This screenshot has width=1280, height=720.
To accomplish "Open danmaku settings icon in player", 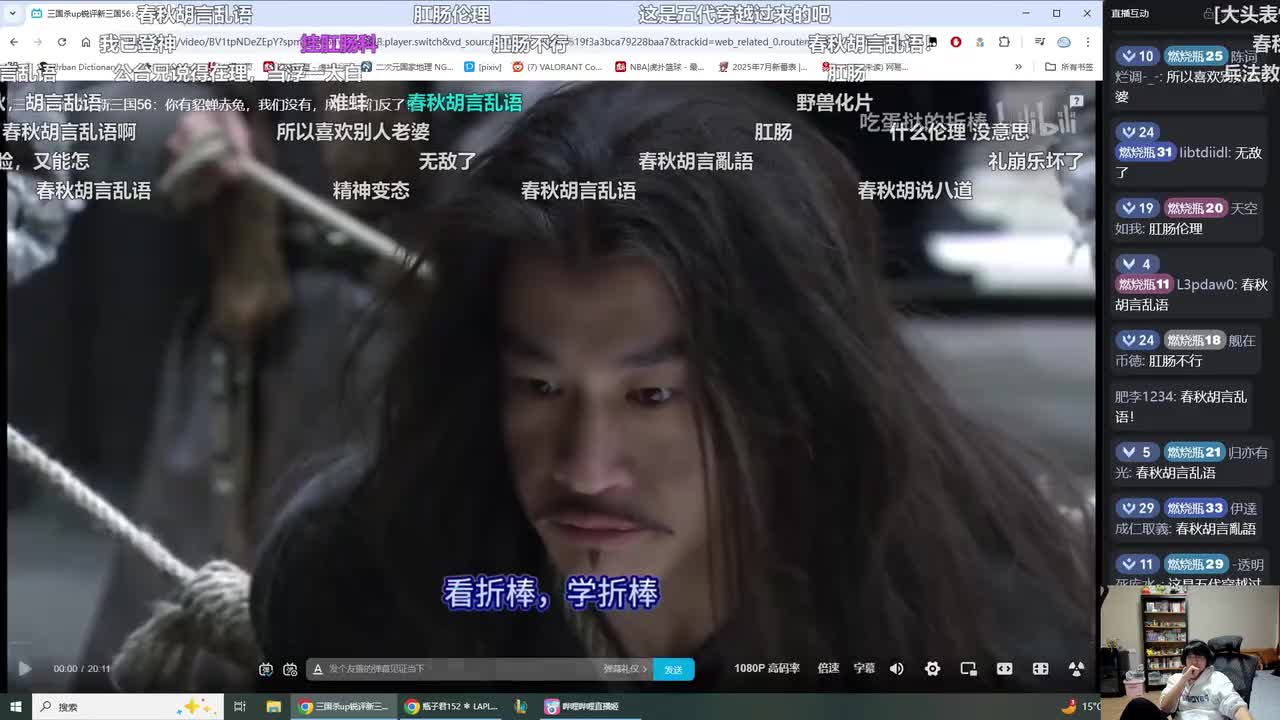I will 290,669.
